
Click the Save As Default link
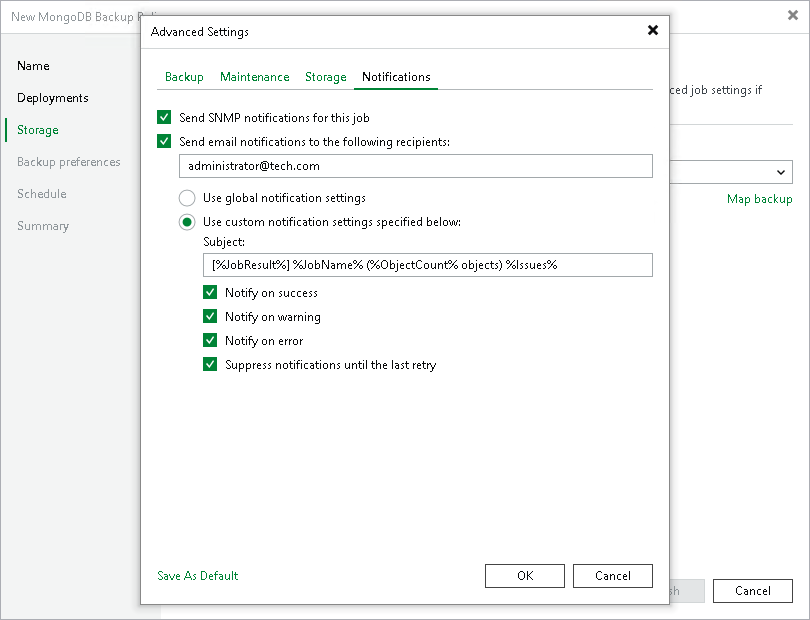[x=197, y=576]
